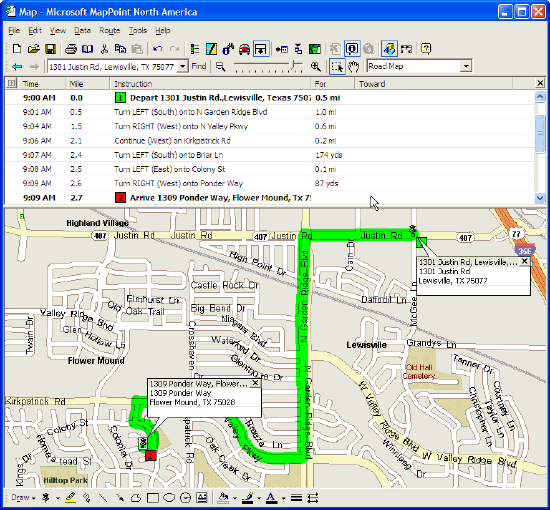Toggle the Route Planner car icon
Screen dimensions: 550x510
(244, 49)
